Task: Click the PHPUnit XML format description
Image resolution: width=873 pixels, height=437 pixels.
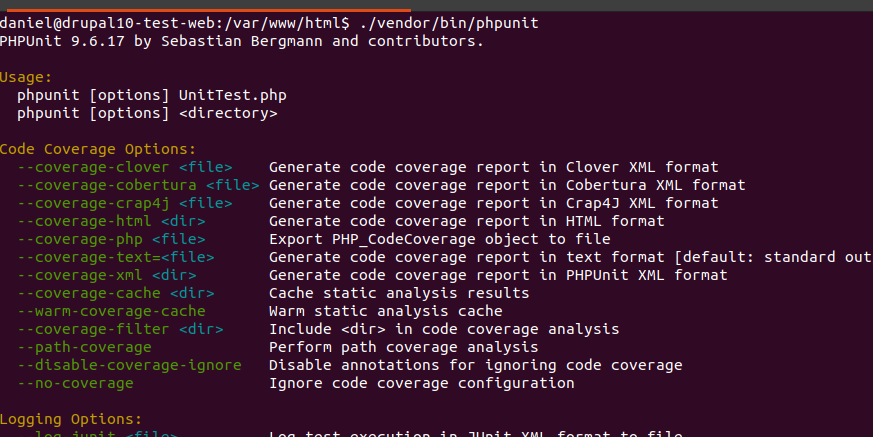Action: (498, 275)
